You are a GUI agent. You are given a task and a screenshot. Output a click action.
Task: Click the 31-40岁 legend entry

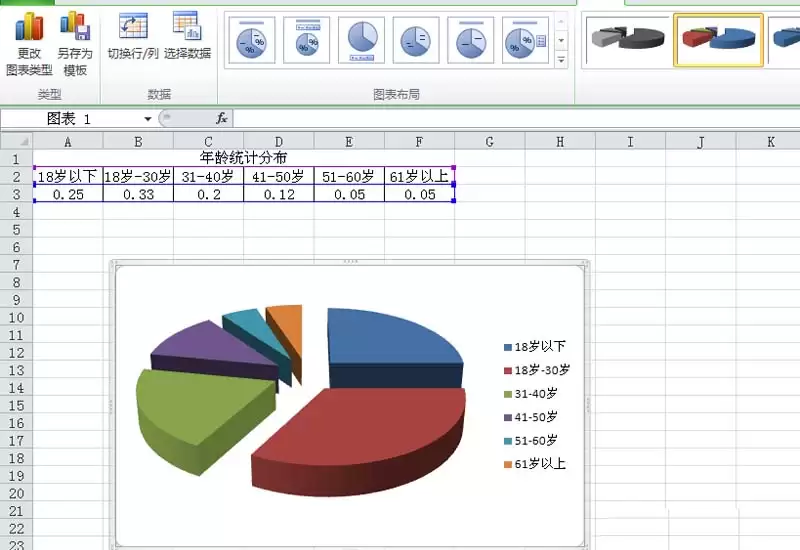pos(536,394)
